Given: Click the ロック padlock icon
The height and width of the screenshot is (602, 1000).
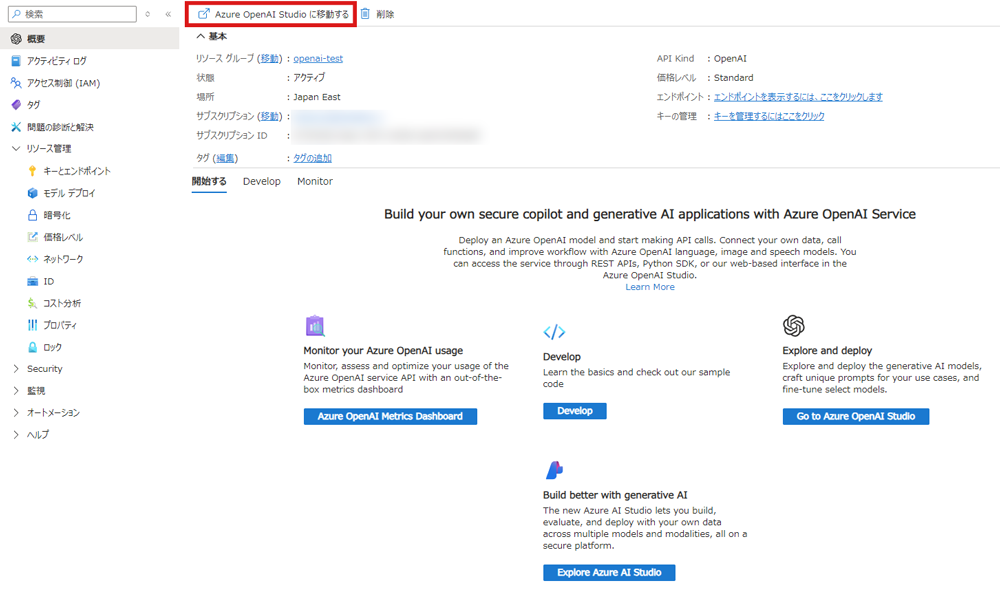Looking at the screenshot, I should click(33, 347).
